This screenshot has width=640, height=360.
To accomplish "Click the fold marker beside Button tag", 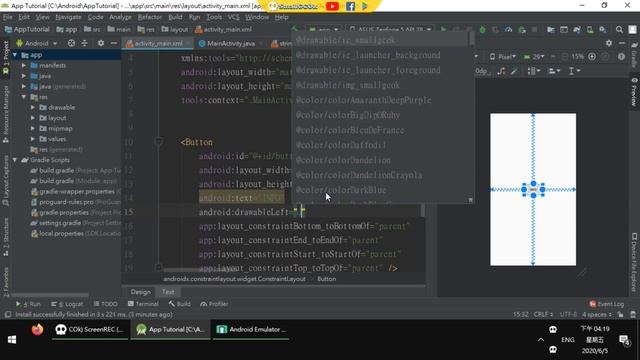I will pos(159,142).
